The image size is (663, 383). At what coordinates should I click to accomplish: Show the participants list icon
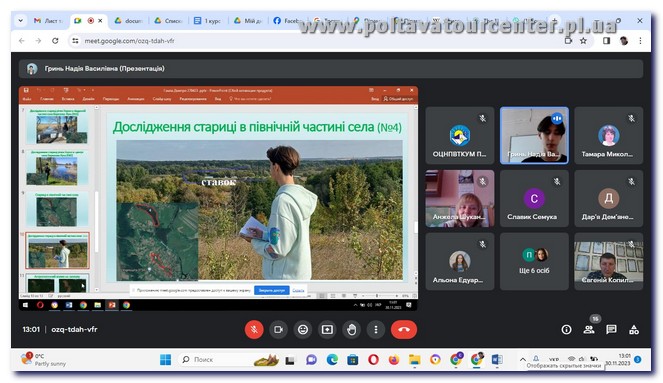(589, 330)
